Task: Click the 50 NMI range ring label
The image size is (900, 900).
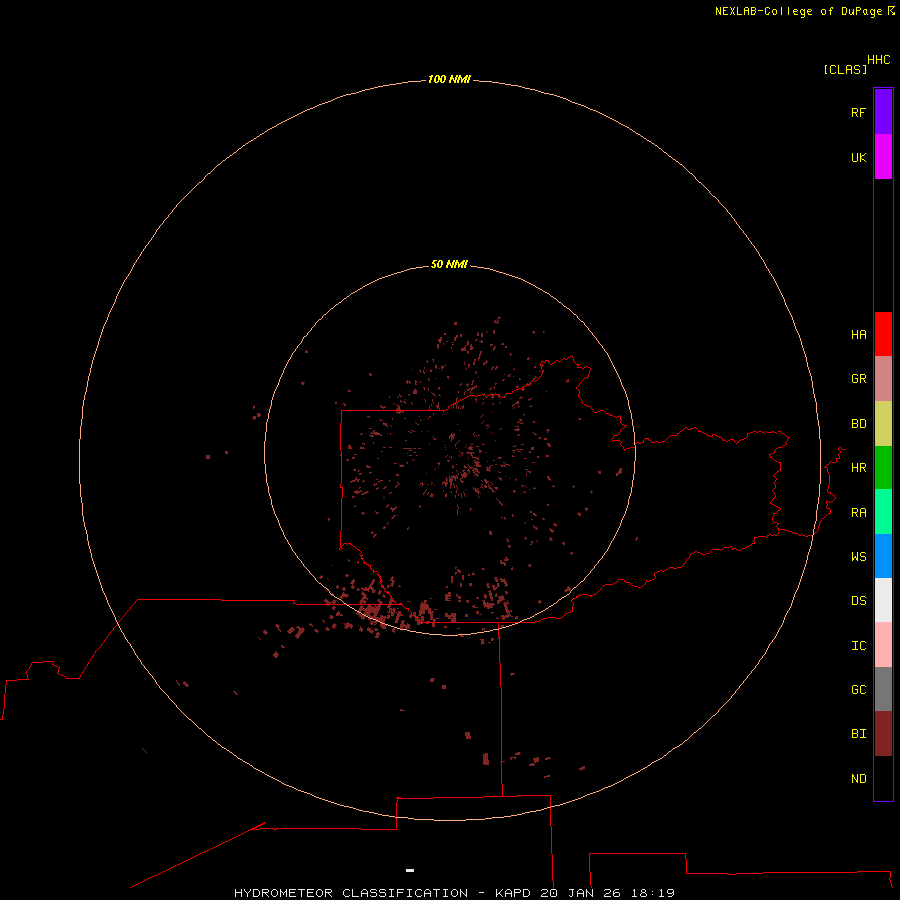Action: [x=449, y=264]
